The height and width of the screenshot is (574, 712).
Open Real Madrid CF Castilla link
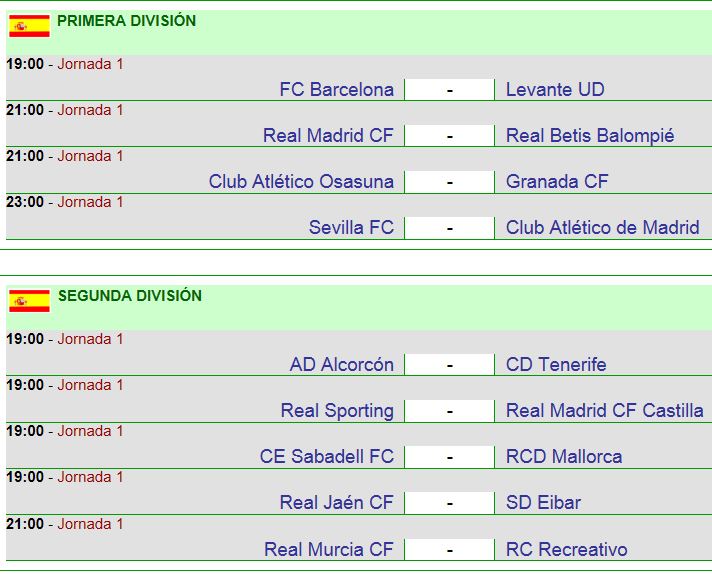click(x=604, y=411)
